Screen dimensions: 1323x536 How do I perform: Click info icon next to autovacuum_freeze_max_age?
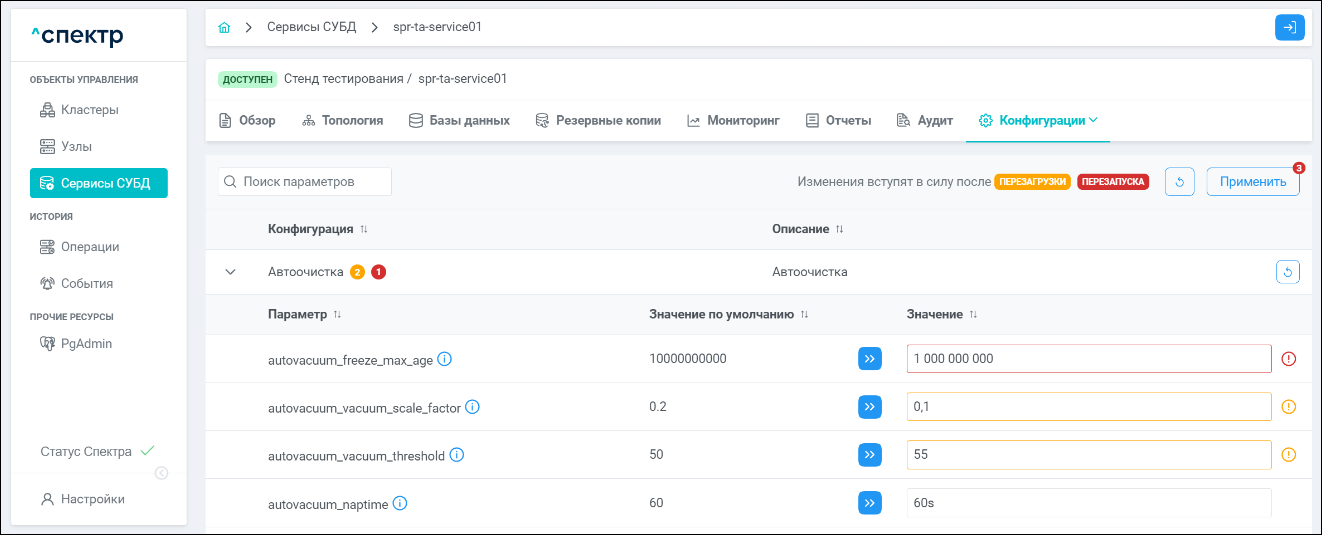445,359
